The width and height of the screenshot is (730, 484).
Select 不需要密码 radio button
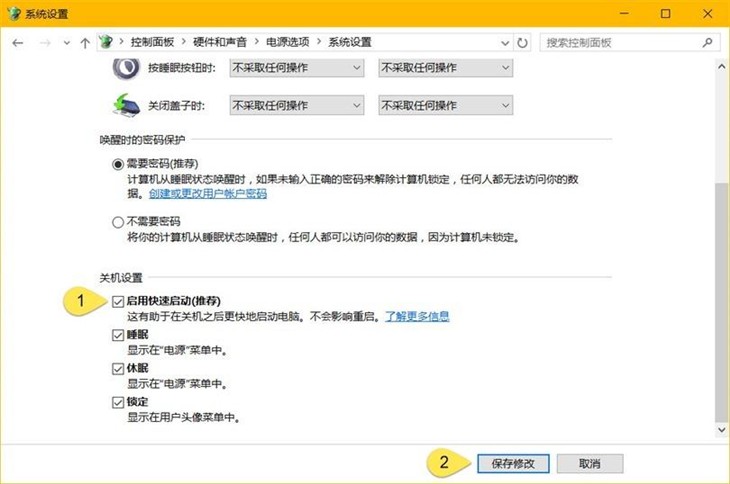[x=118, y=222]
